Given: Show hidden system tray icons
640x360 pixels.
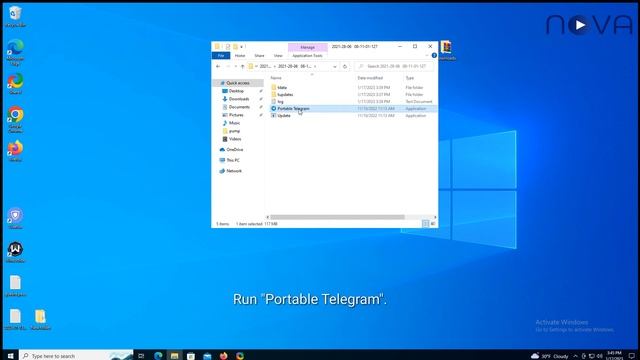Looking at the screenshot, I should pos(576,356).
